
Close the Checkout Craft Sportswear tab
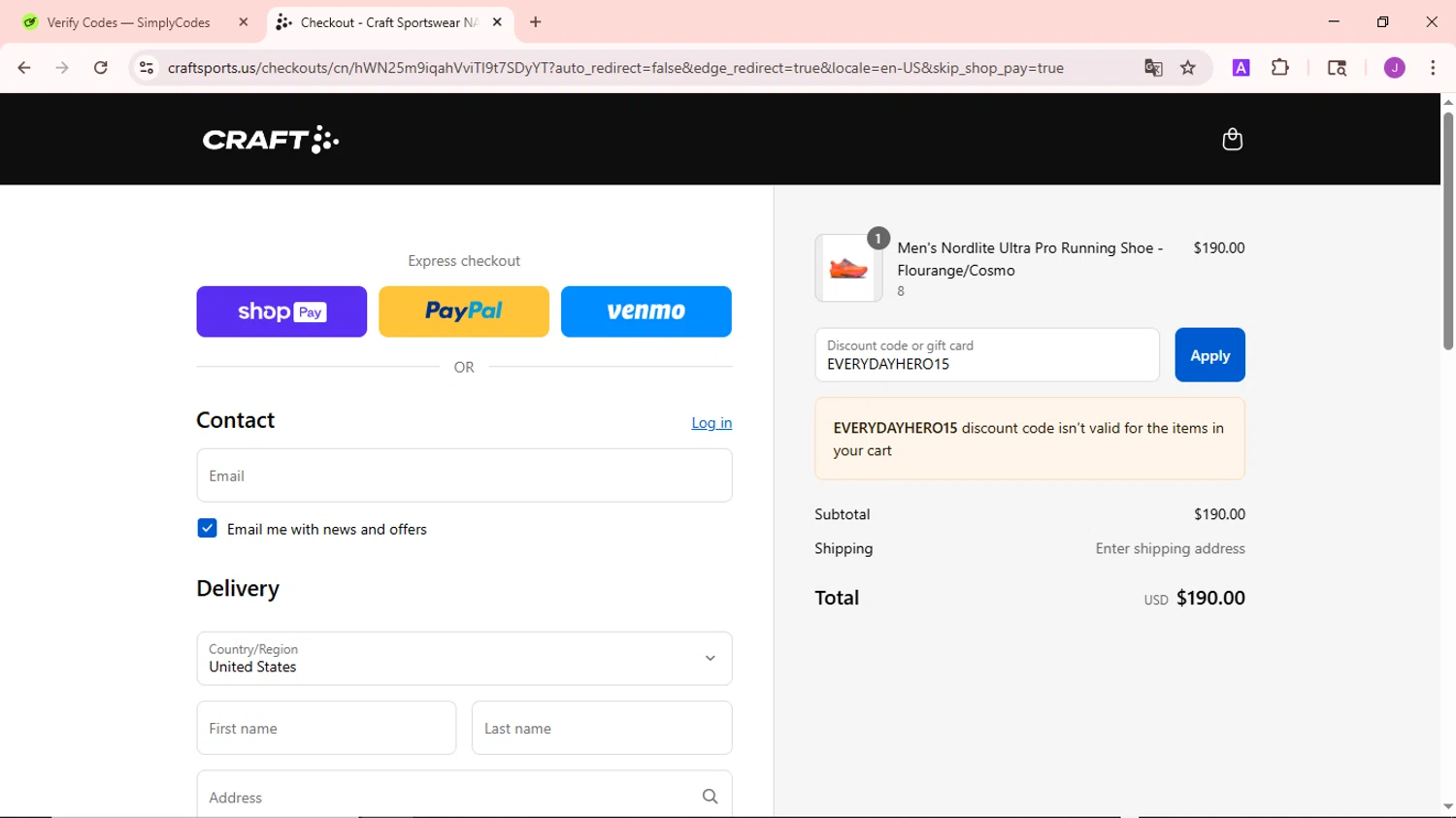tap(497, 22)
